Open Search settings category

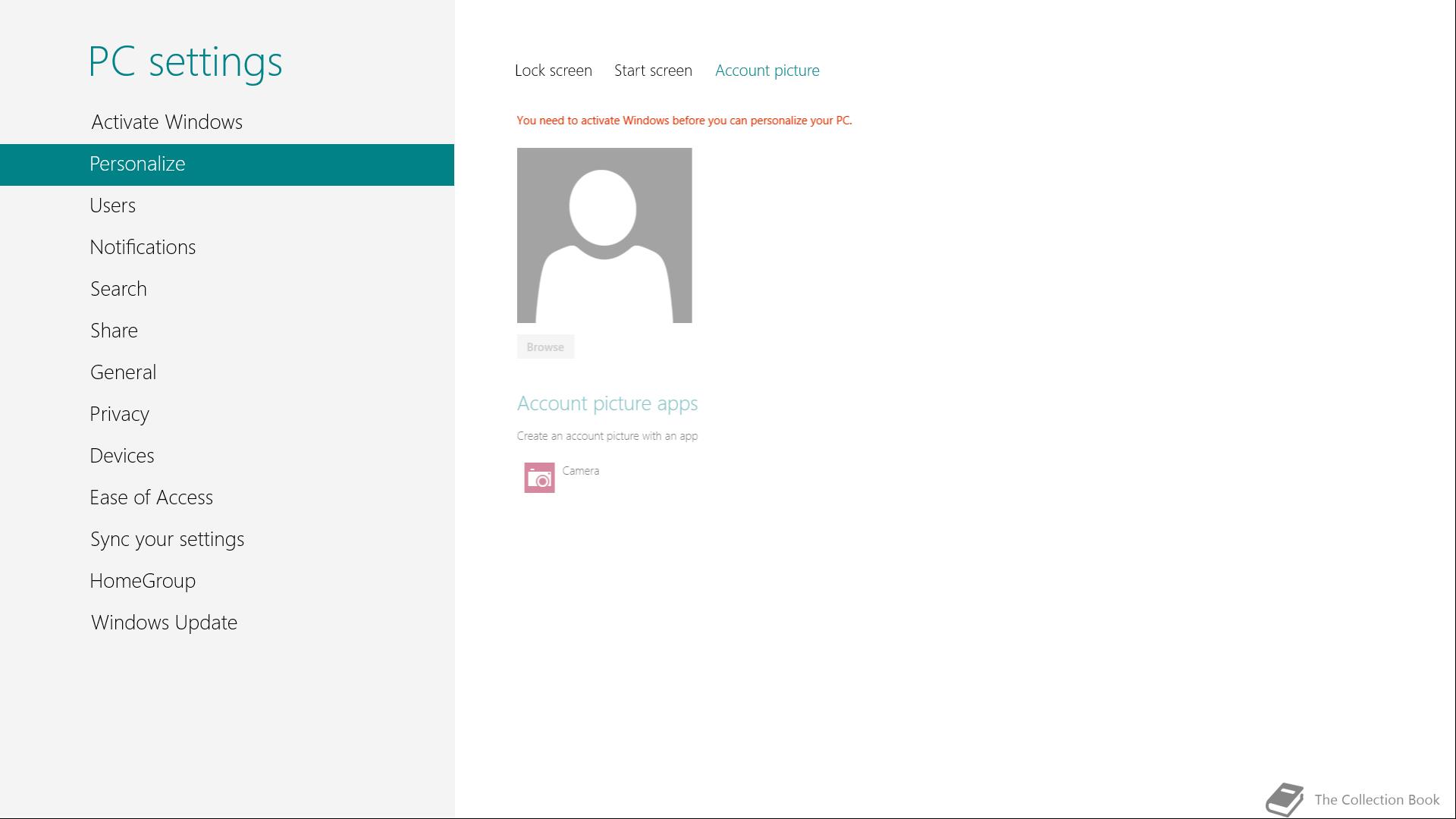click(227, 289)
